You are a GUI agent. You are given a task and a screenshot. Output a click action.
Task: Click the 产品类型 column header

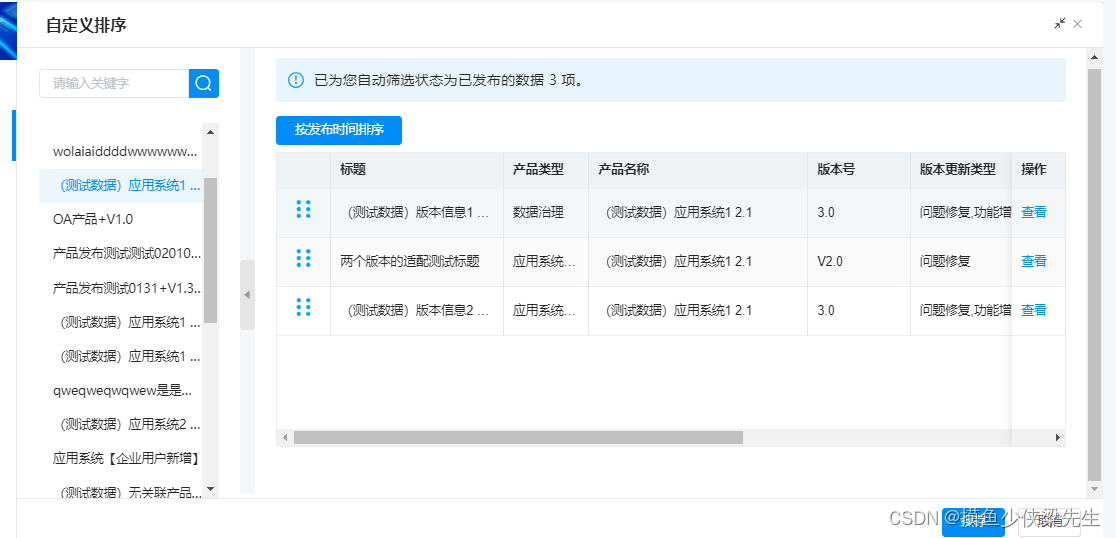(546, 169)
